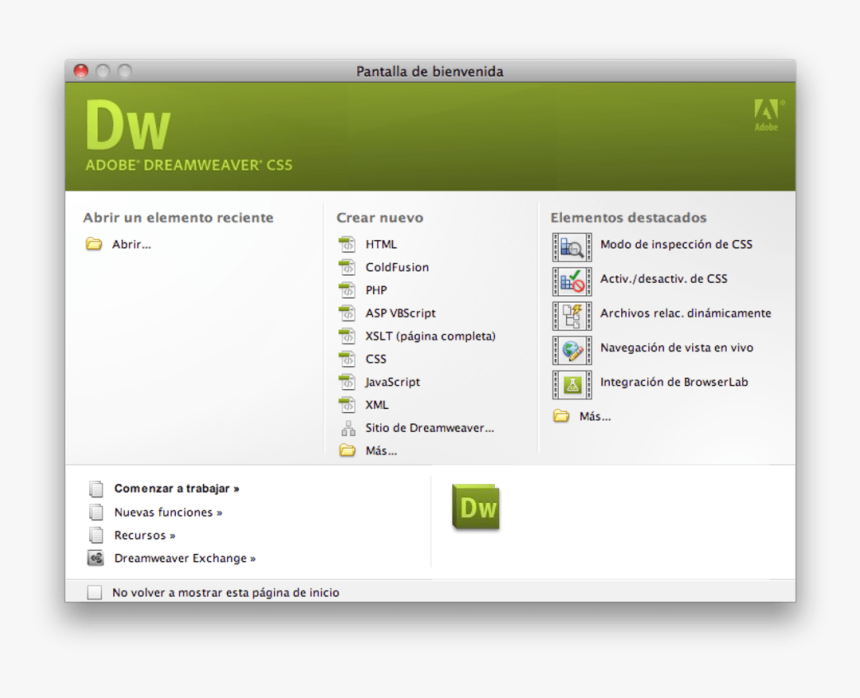Create a new ColdFusion document

(x=397, y=267)
